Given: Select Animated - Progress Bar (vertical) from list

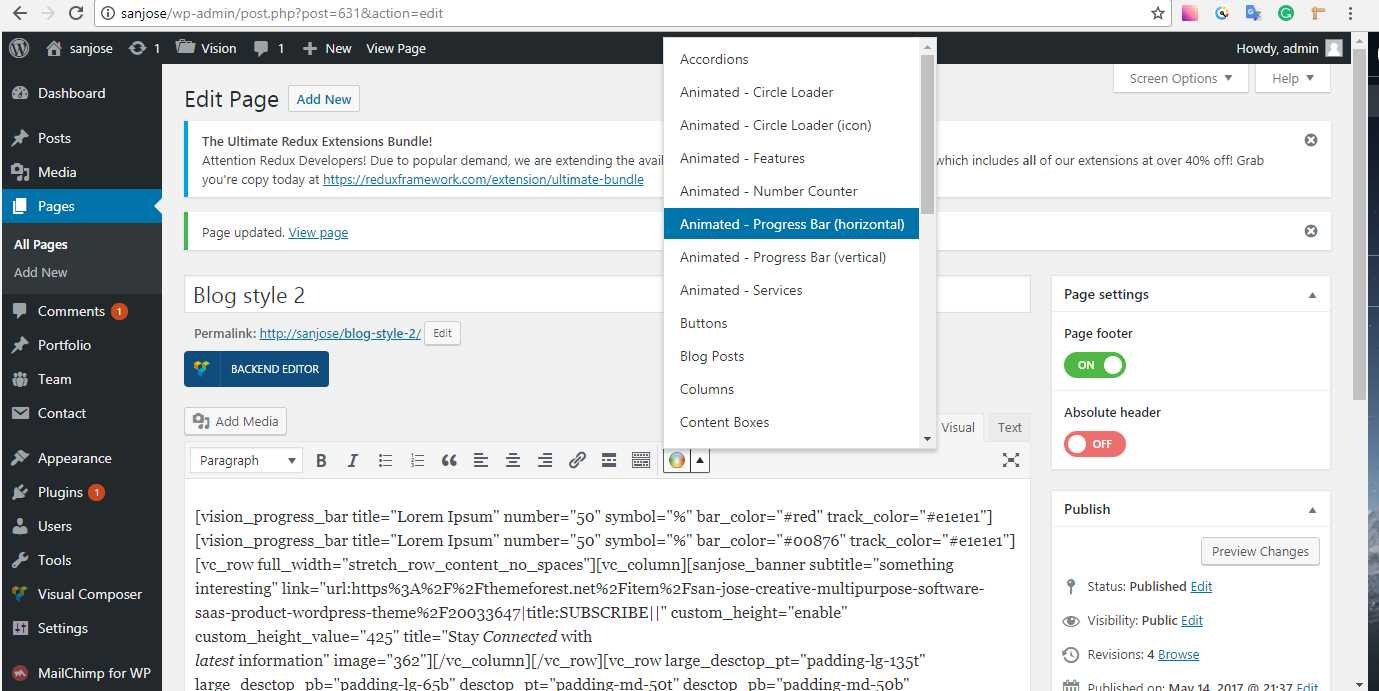Looking at the screenshot, I should 783,257.
